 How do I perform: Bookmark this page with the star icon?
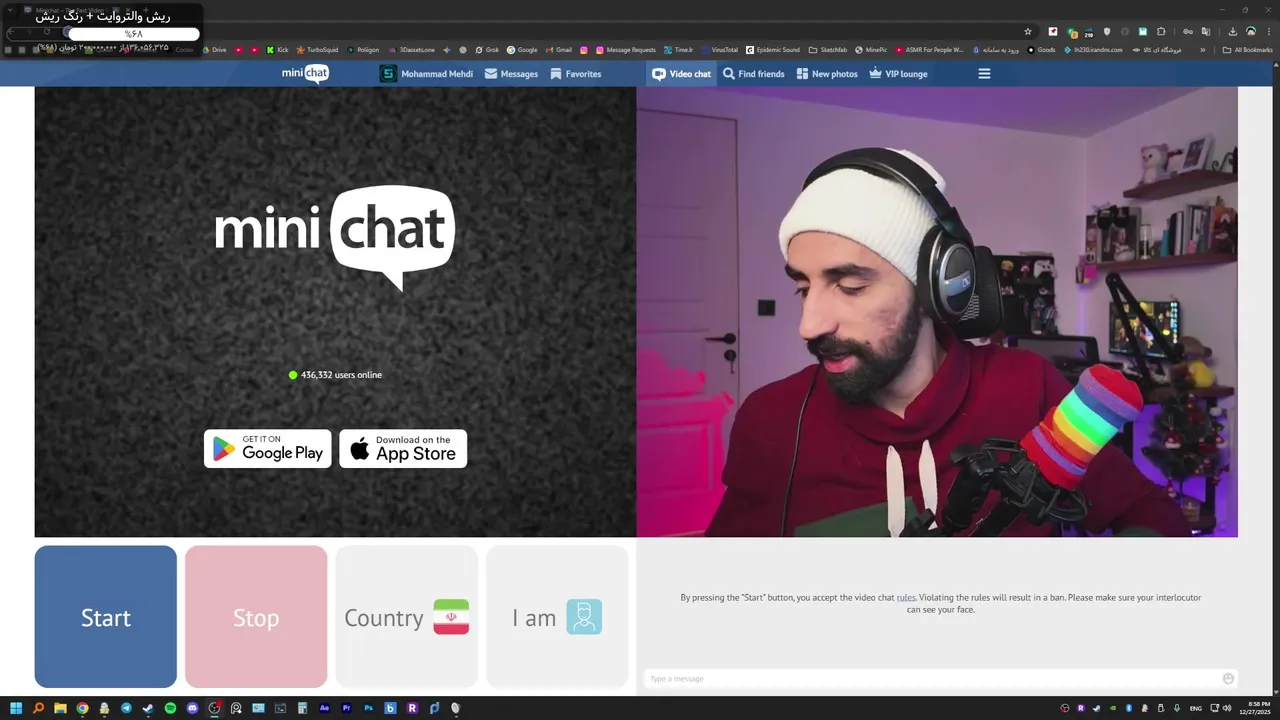pos(1028,32)
